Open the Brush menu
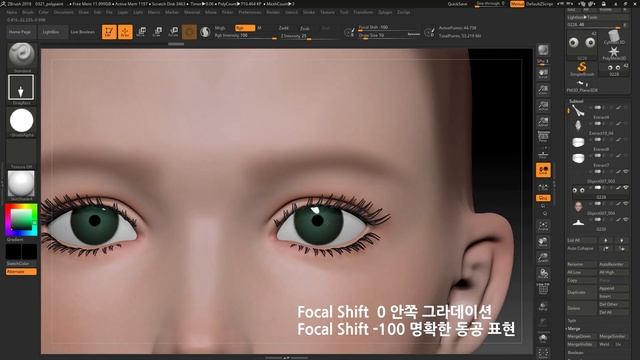 click(28, 12)
